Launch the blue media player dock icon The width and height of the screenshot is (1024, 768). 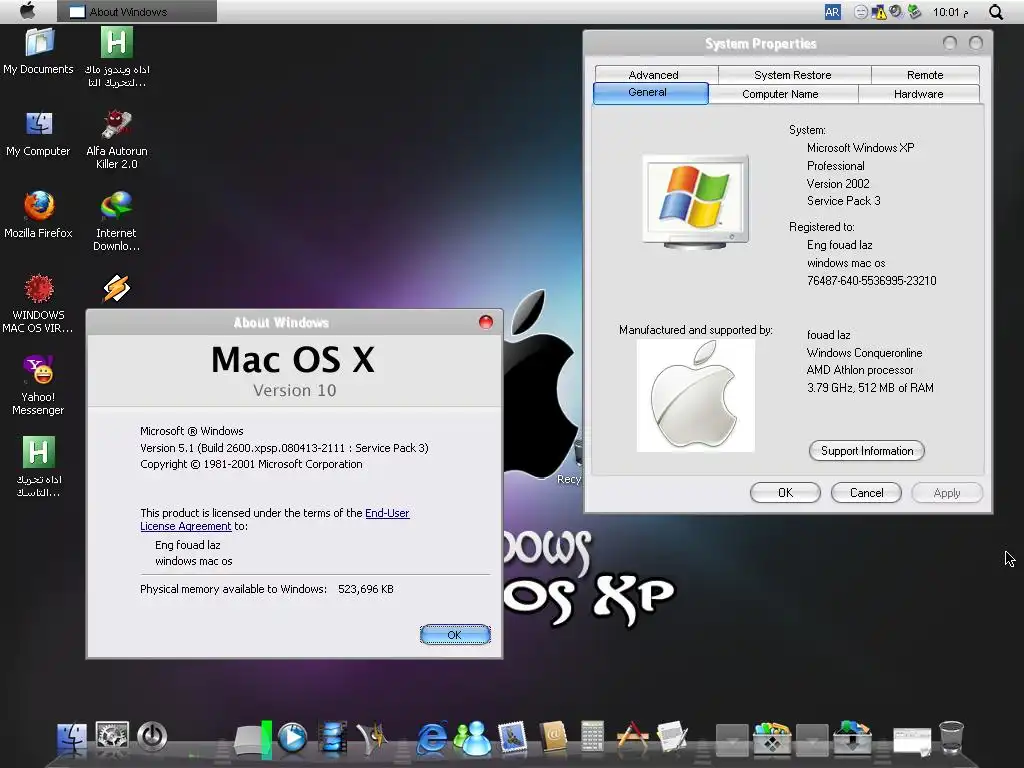(293, 738)
